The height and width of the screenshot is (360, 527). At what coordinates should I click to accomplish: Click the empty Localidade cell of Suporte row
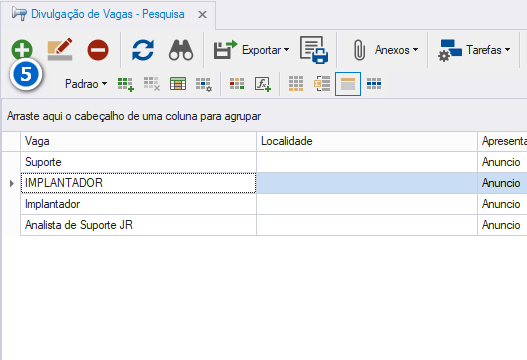367,162
